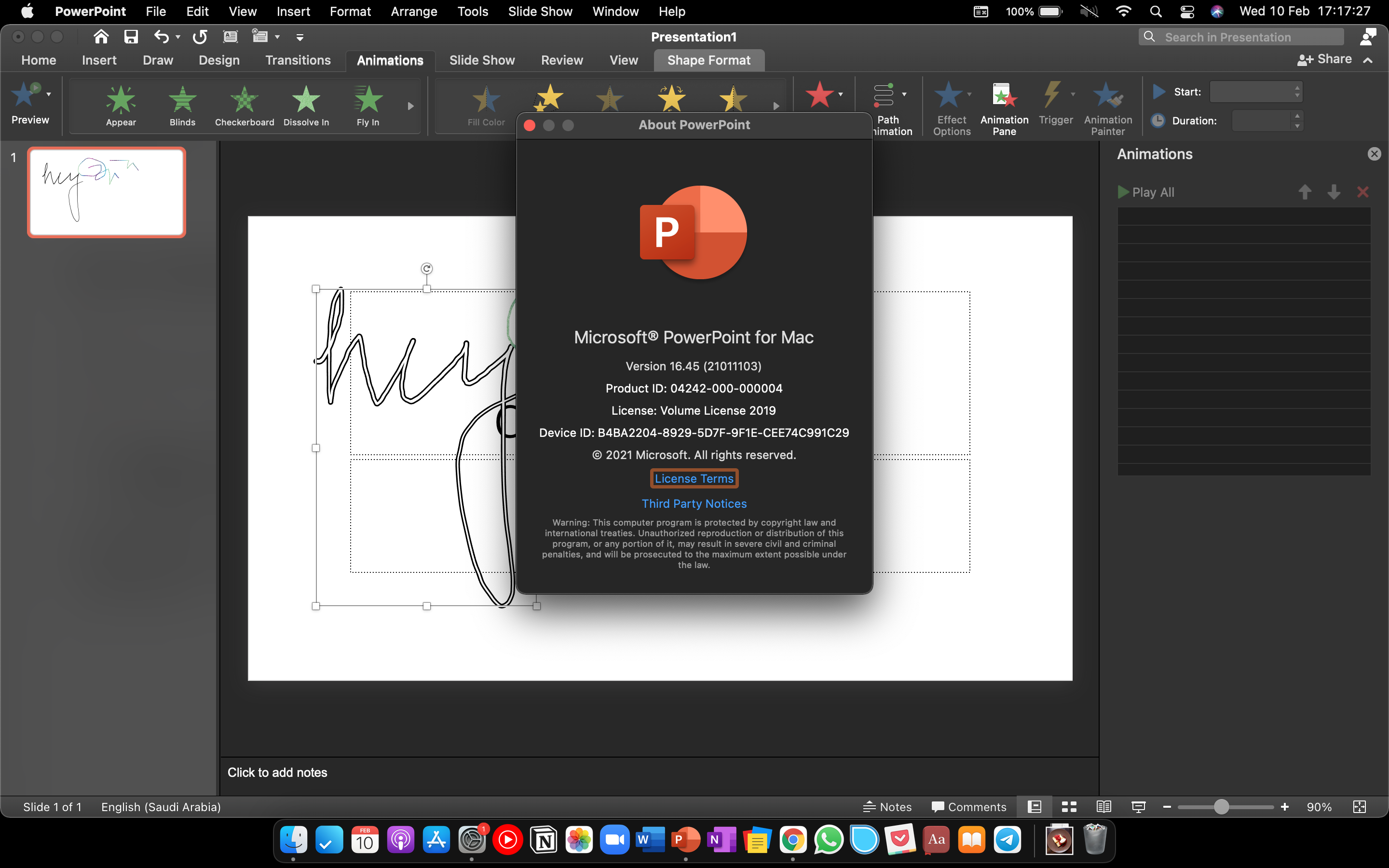Click the Trigger lightning icon
The width and height of the screenshot is (1389, 868).
click(1051, 95)
